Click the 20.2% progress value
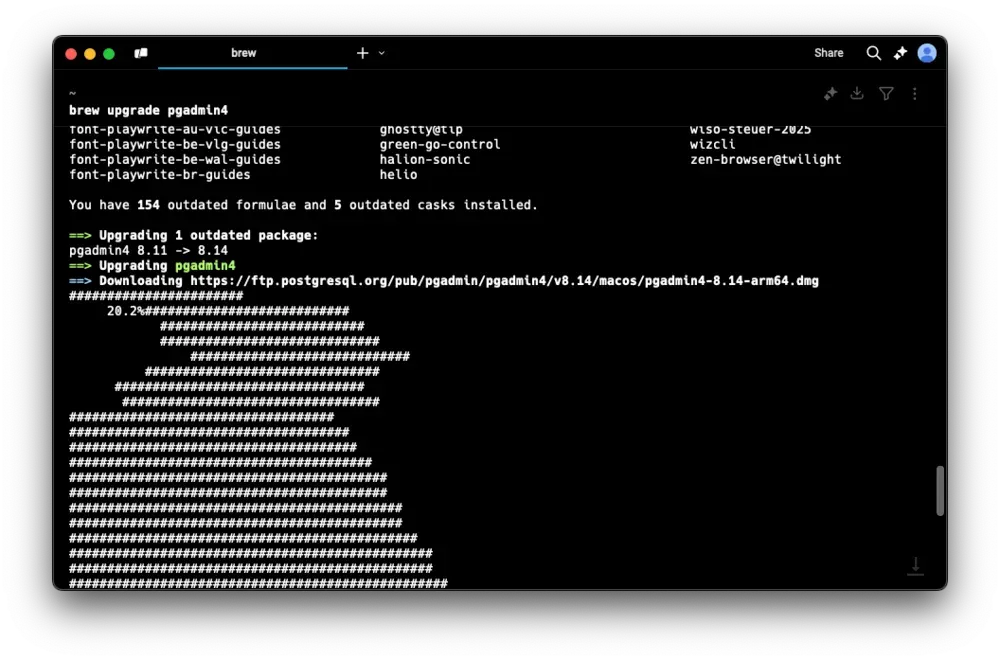 (x=125, y=311)
